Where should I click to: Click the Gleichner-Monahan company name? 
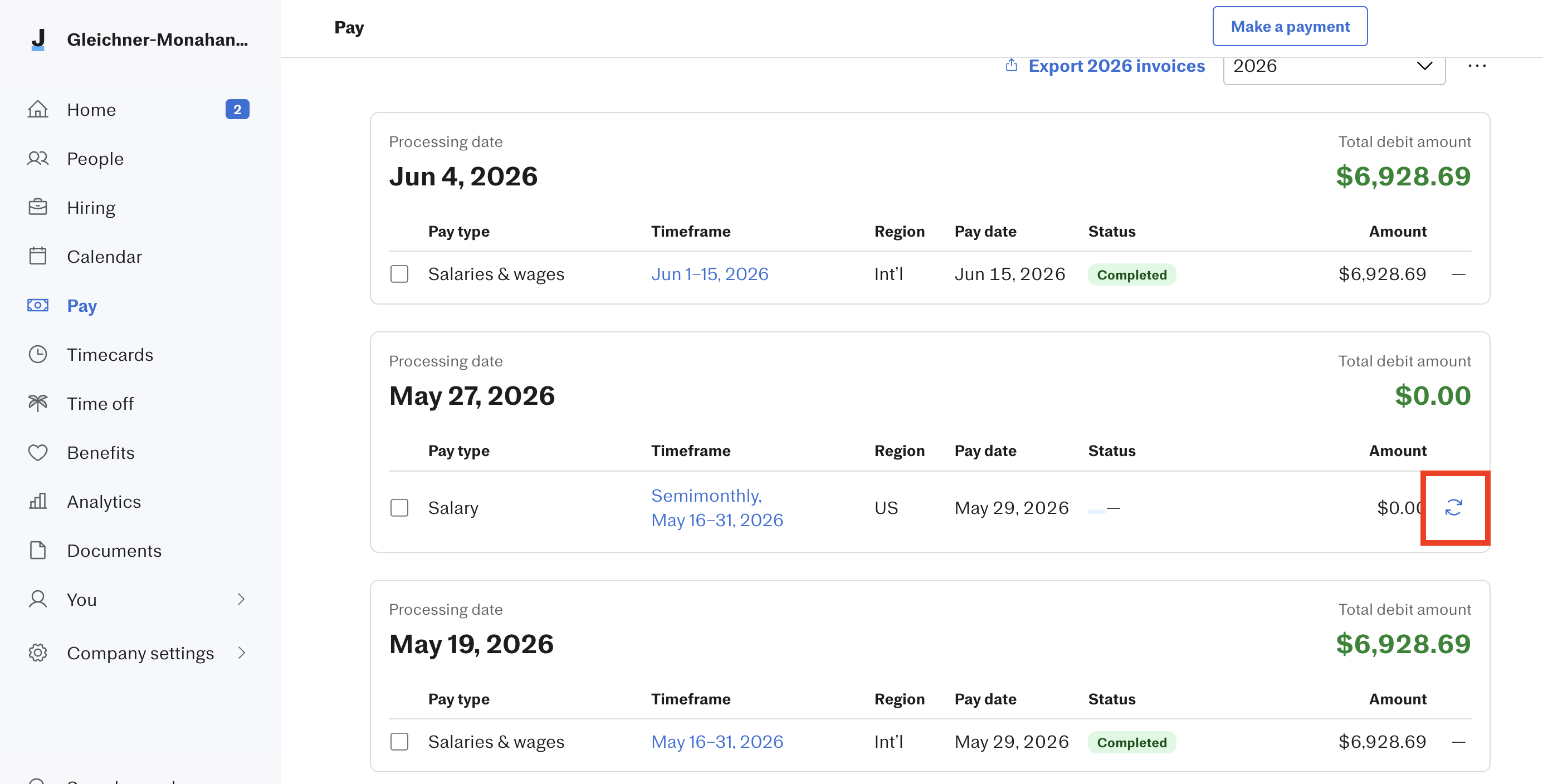(x=157, y=40)
